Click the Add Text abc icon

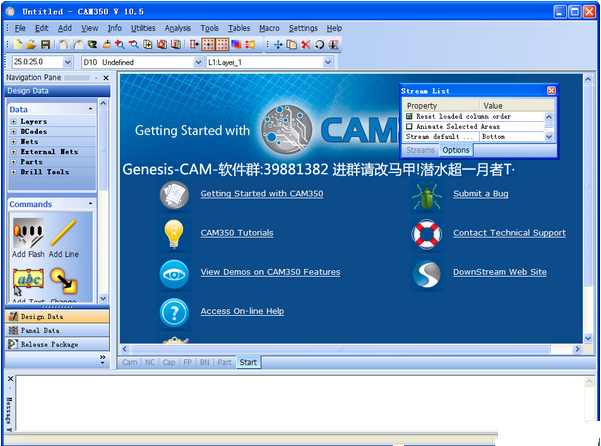28,281
